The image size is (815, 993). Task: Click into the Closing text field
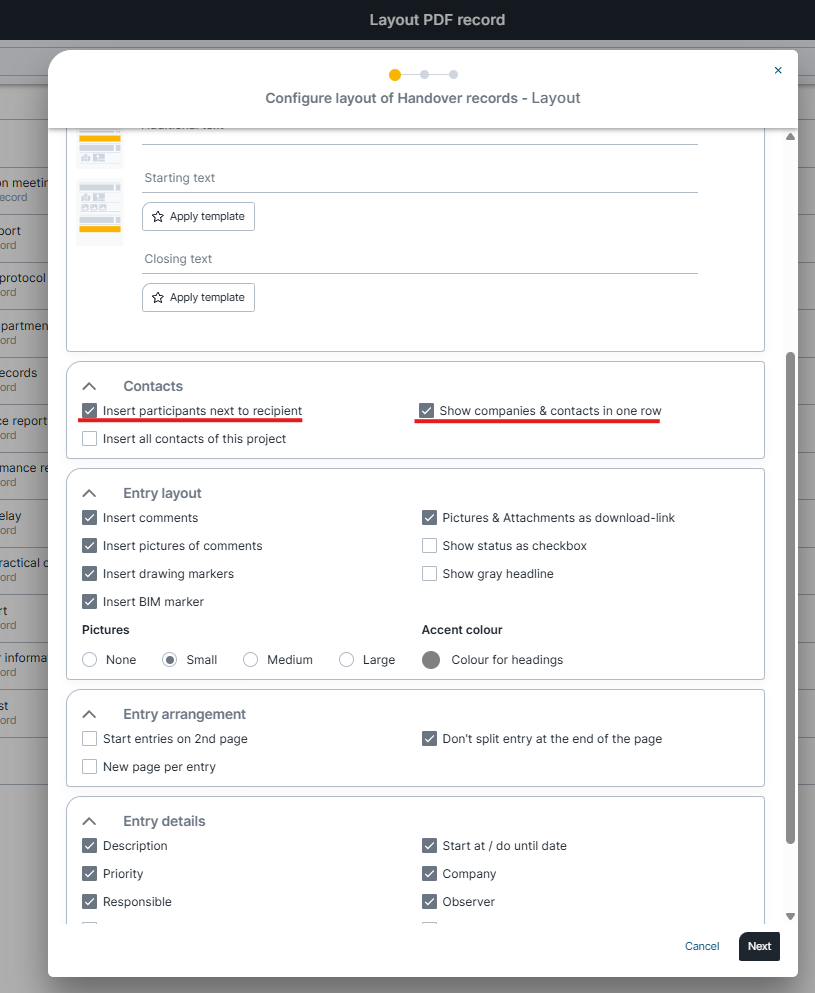click(x=420, y=259)
